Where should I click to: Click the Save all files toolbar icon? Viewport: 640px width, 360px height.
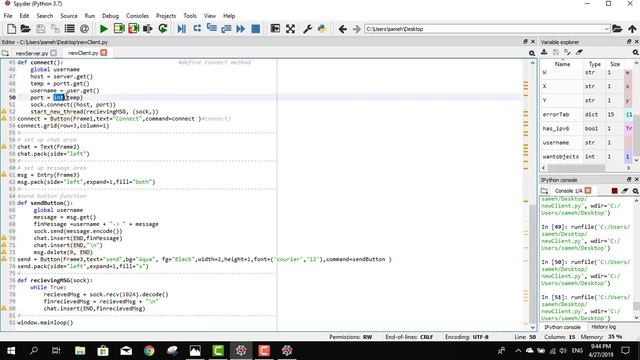[x=55, y=29]
